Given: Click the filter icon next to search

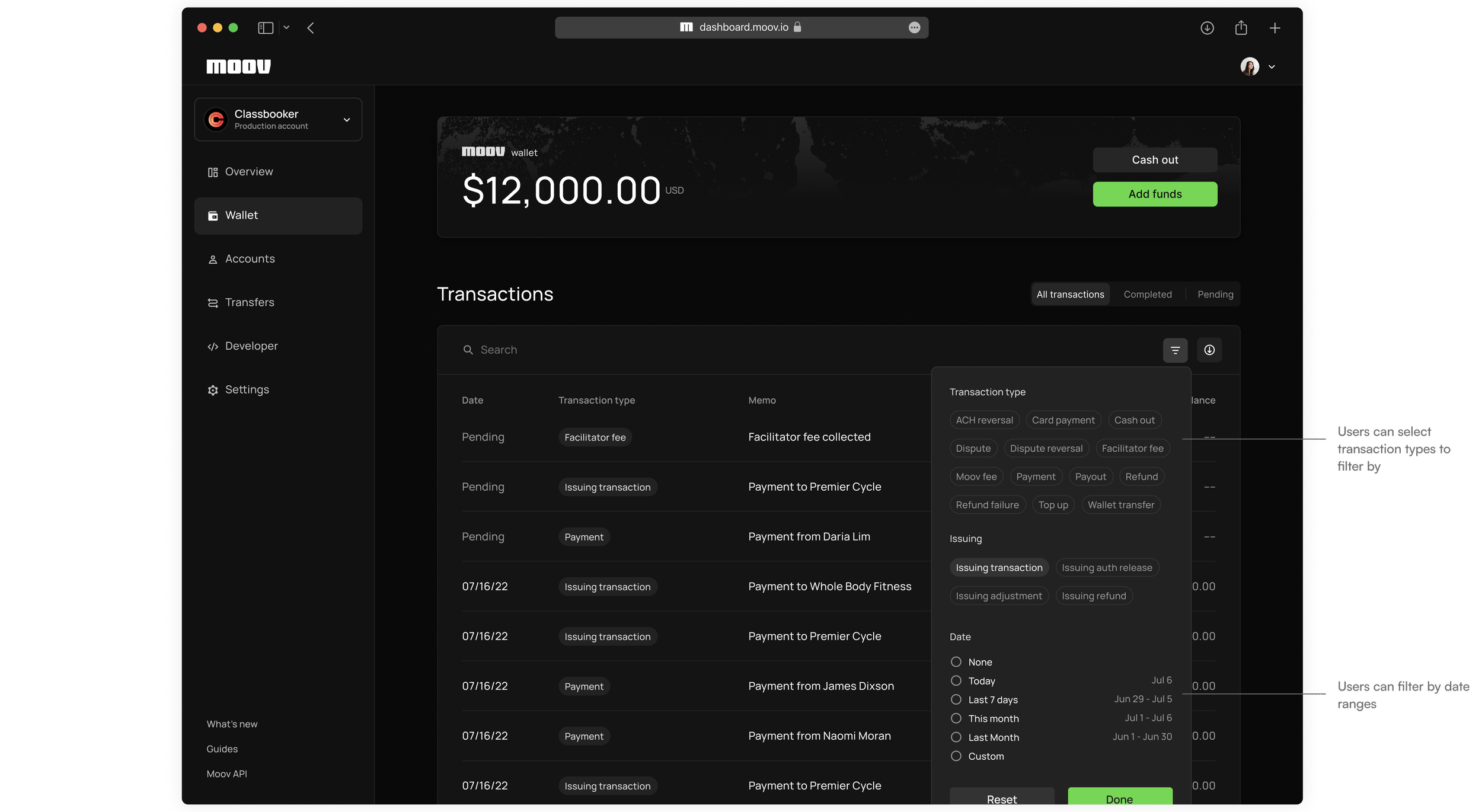Looking at the screenshot, I should (1175, 350).
